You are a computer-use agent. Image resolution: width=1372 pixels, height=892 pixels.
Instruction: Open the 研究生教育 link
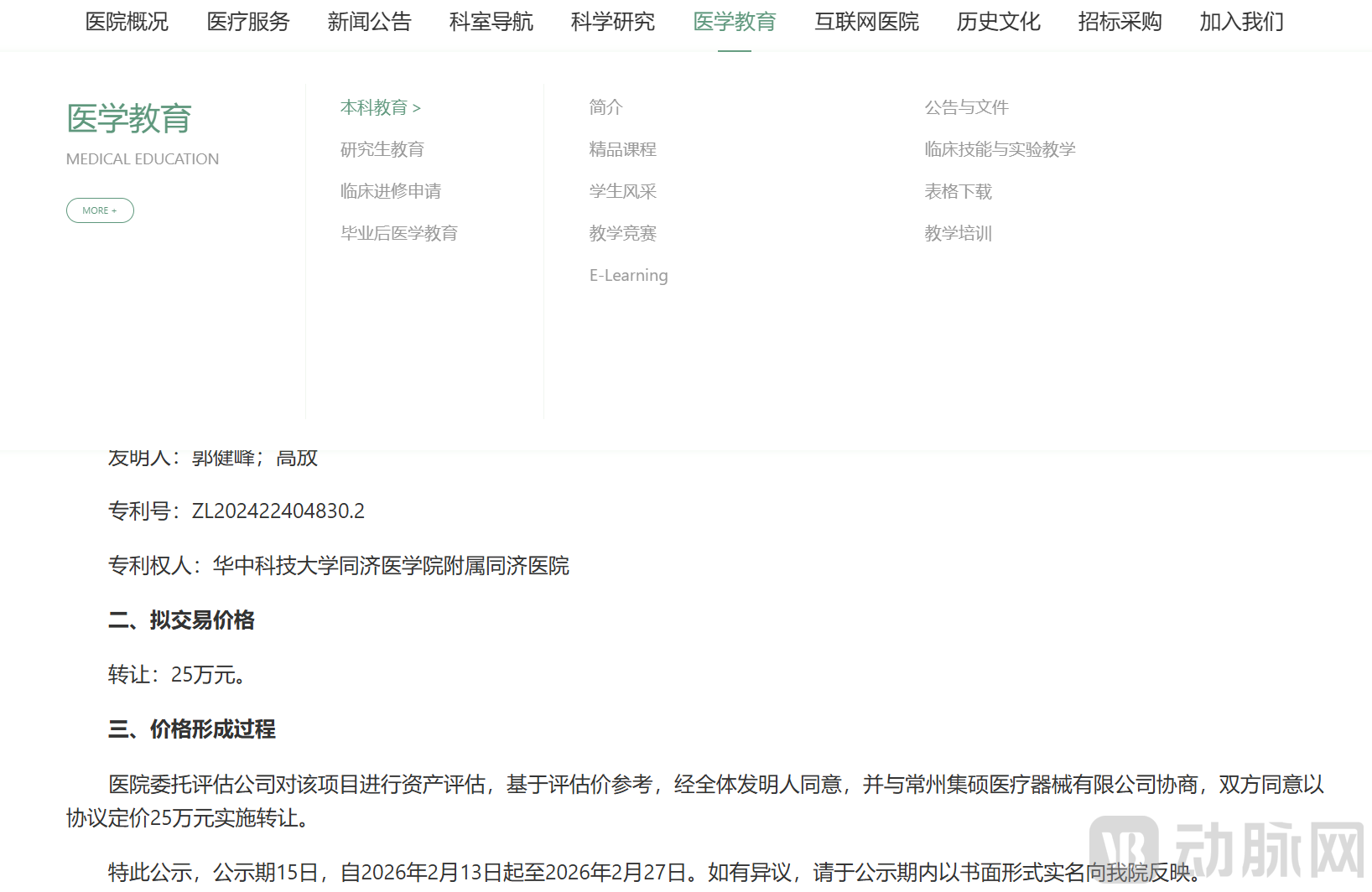point(382,149)
